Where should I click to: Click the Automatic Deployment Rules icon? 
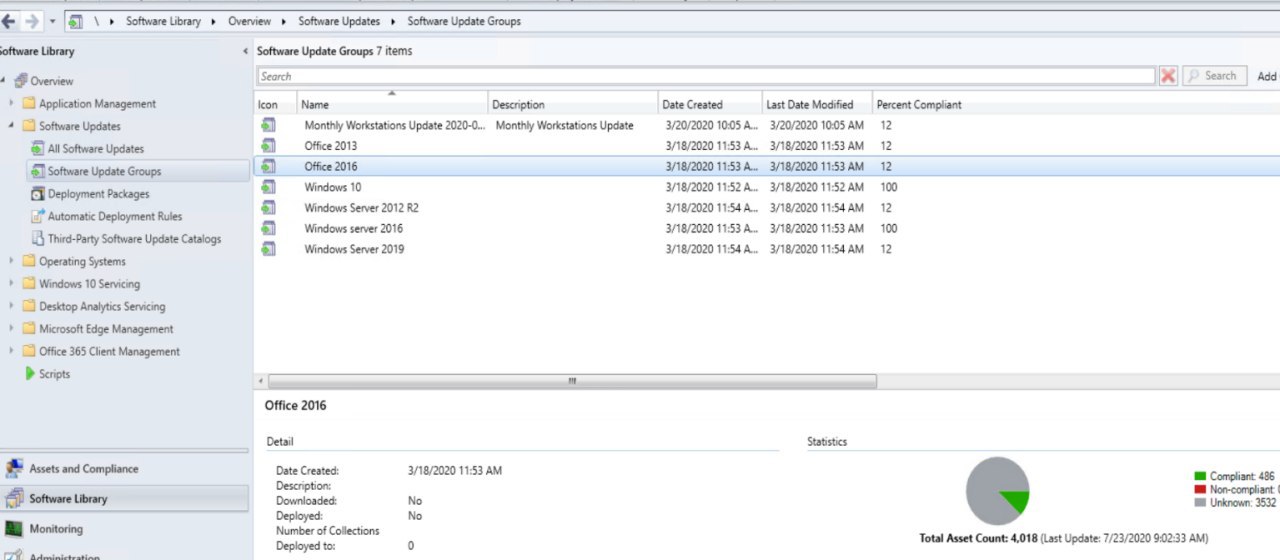click(x=38, y=216)
